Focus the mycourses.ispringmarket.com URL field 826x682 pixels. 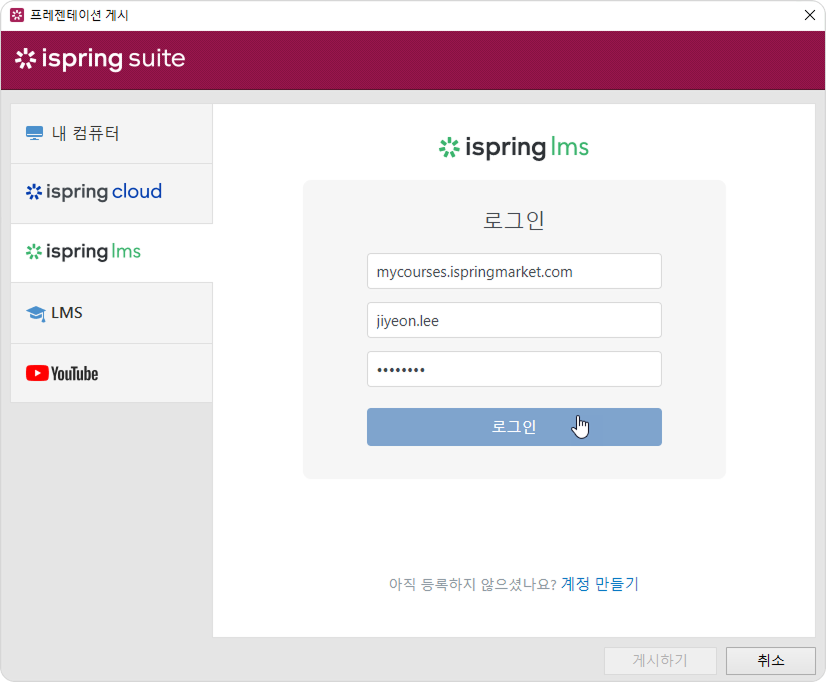(514, 271)
